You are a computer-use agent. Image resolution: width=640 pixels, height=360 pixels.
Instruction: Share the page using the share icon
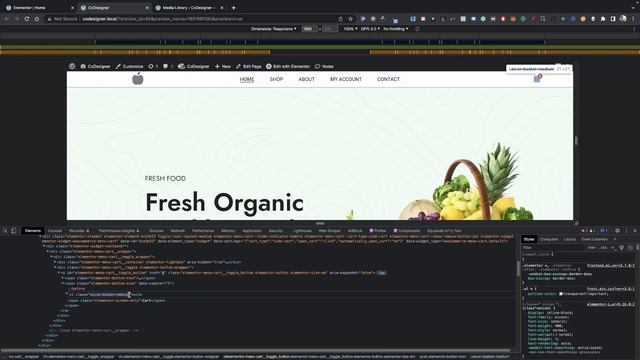click(x=340, y=19)
